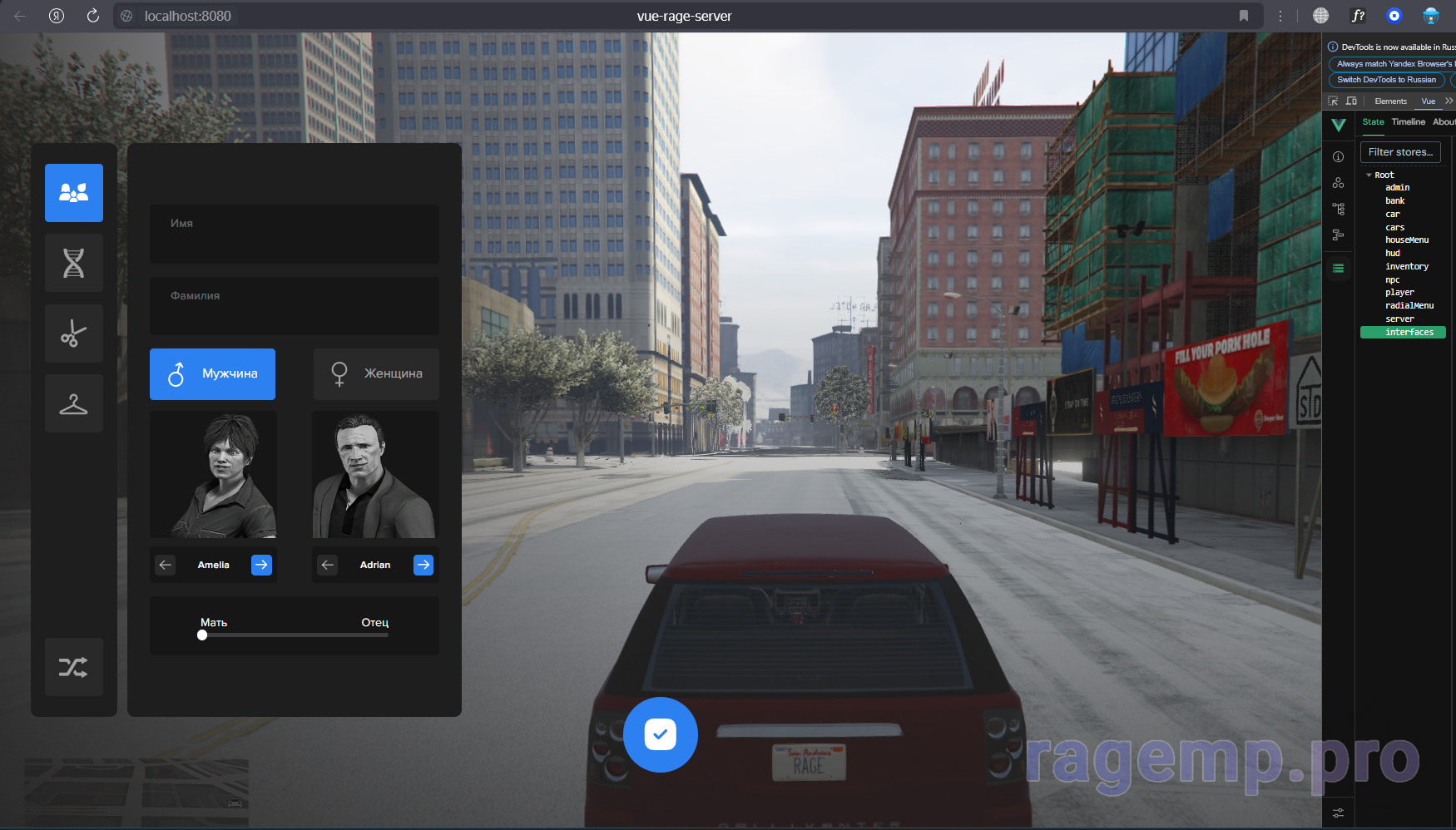The image size is (1456, 830).
Task: Toggle the device toolbar in DevTools
Action: click(x=1351, y=101)
